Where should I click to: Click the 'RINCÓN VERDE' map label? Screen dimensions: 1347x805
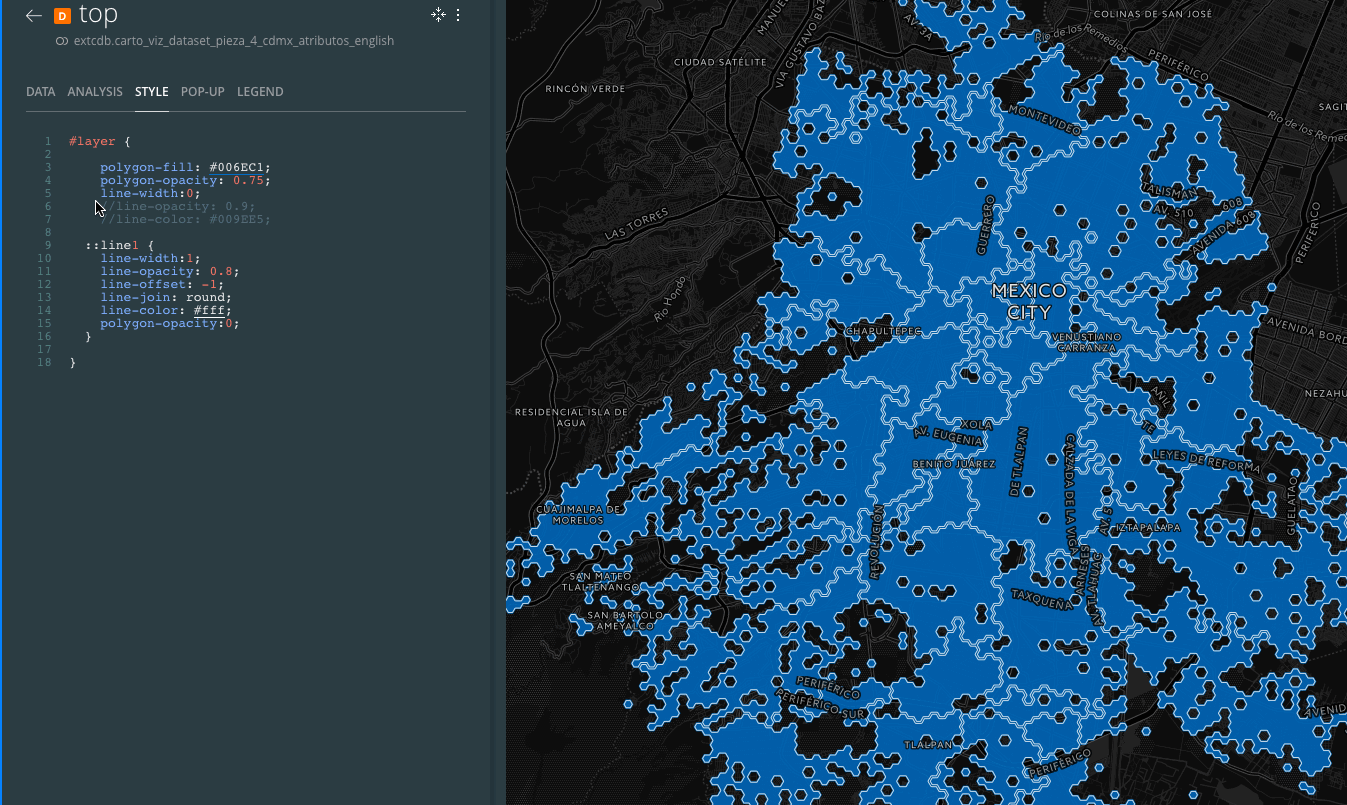click(585, 89)
